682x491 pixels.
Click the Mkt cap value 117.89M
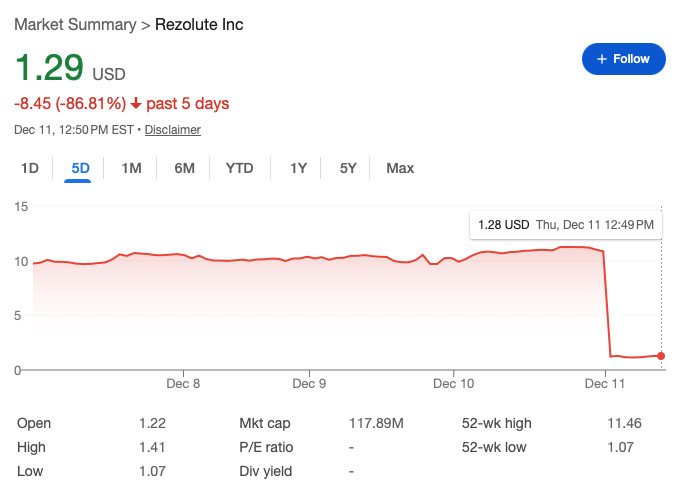[x=376, y=424]
